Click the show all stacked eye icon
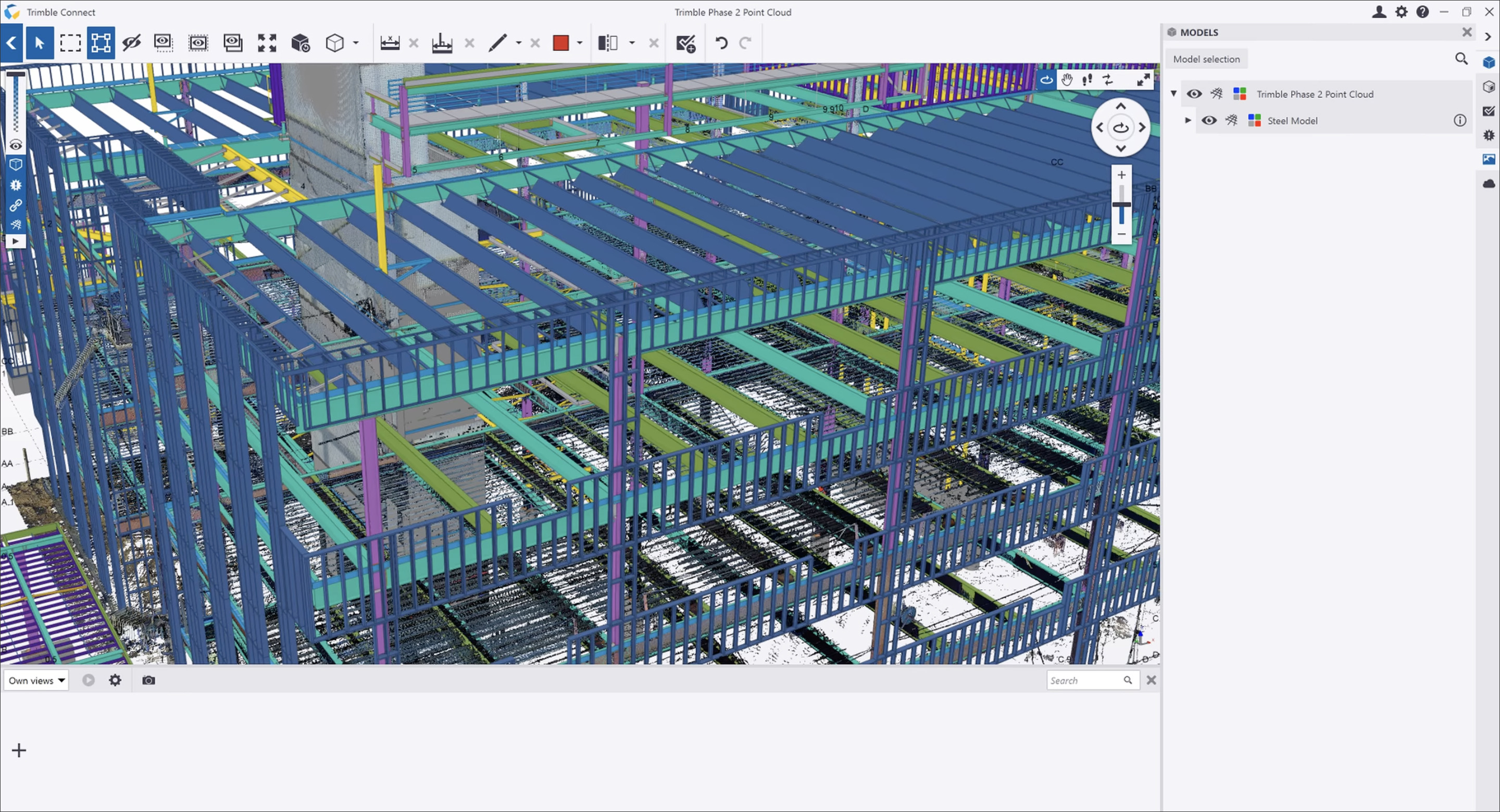The height and width of the screenshot is (812, 1500). (x=232, y=43)
